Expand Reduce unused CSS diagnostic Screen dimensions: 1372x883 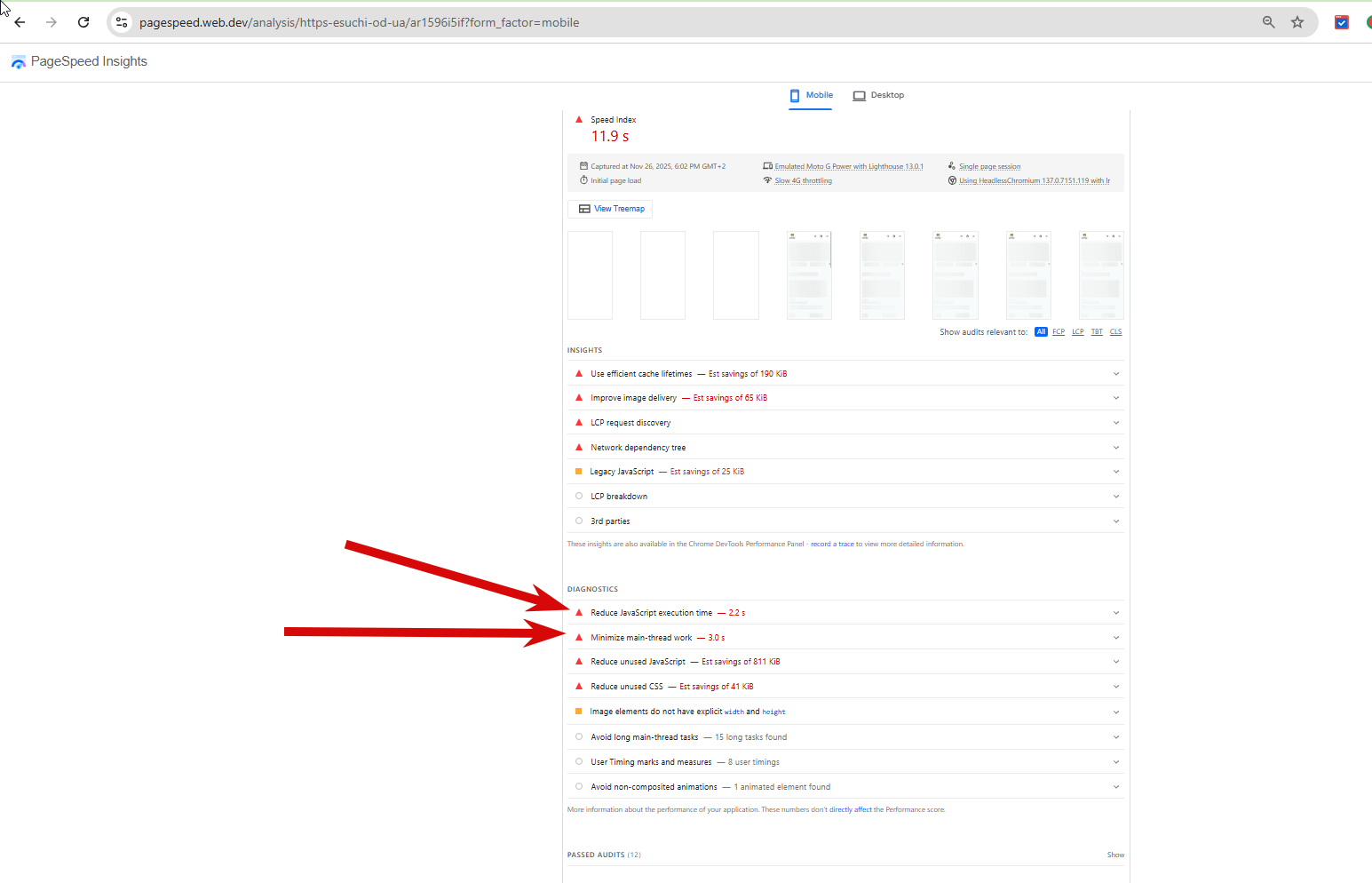(x=845, y=687)
